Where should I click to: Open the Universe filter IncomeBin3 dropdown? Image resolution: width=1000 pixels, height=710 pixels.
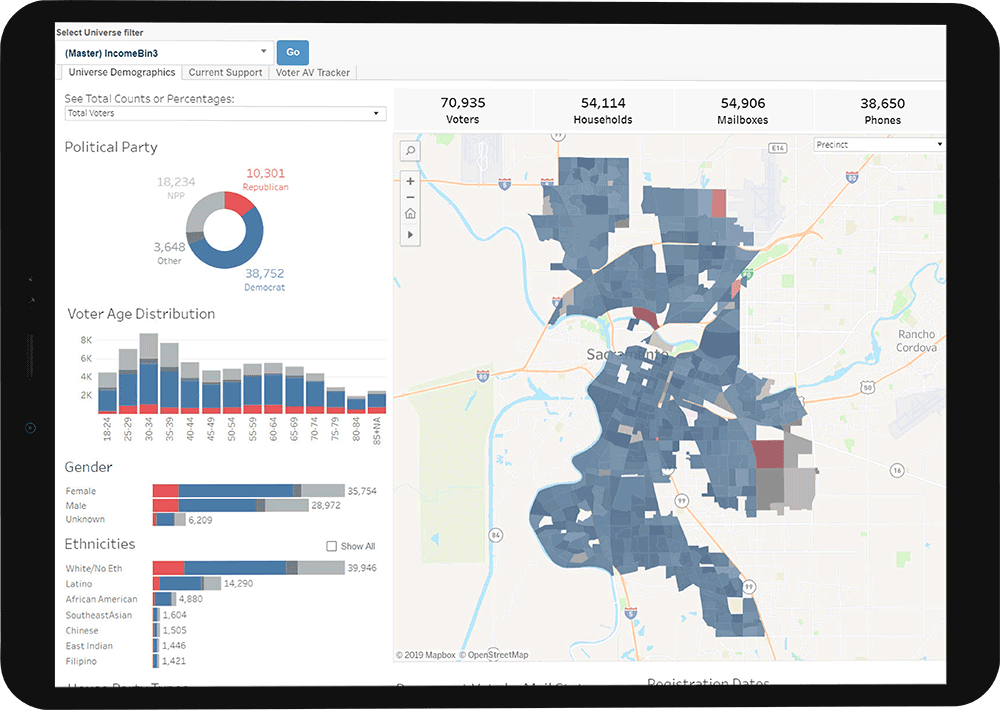click(165, 53)
